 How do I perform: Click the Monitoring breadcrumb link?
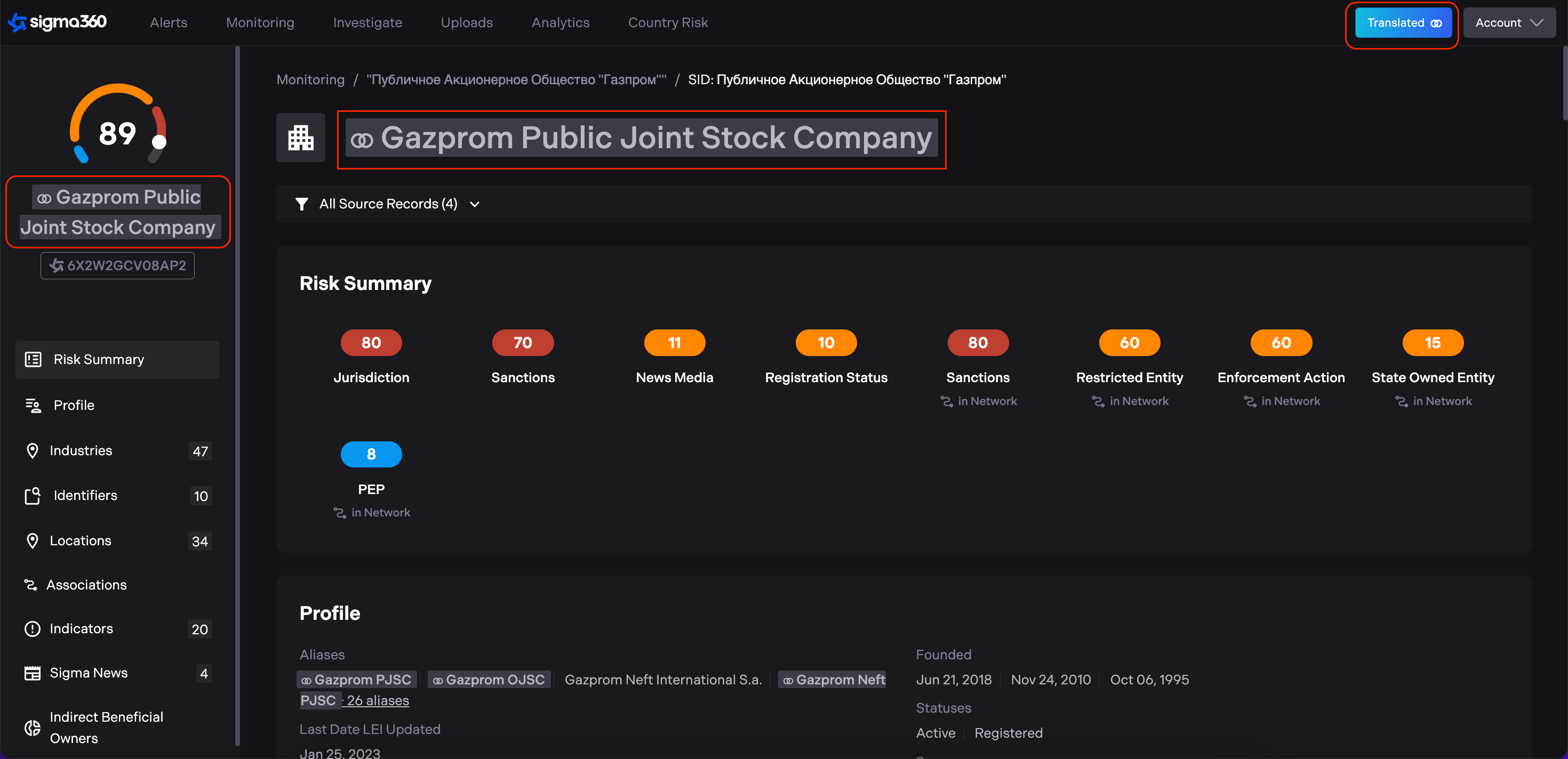(310, 79)
